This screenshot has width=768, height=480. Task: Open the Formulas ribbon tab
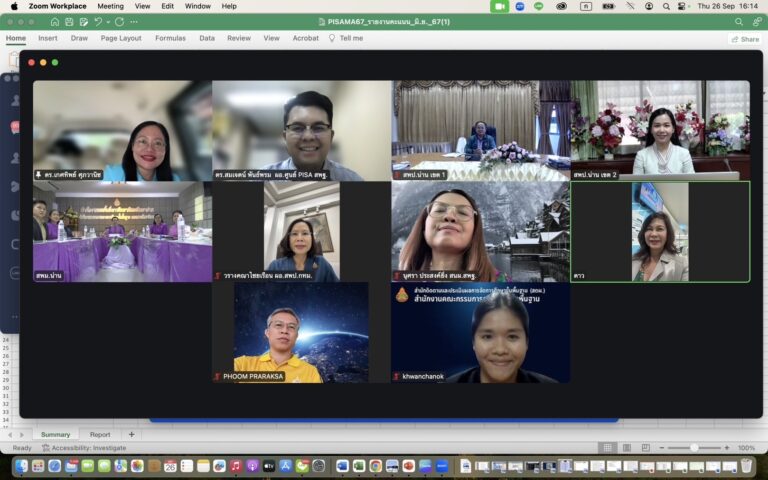click(x=170, y=38)
